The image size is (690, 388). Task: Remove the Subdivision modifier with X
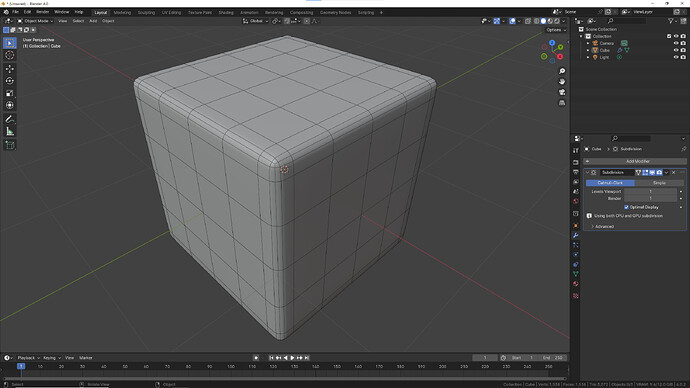point(674,172)
